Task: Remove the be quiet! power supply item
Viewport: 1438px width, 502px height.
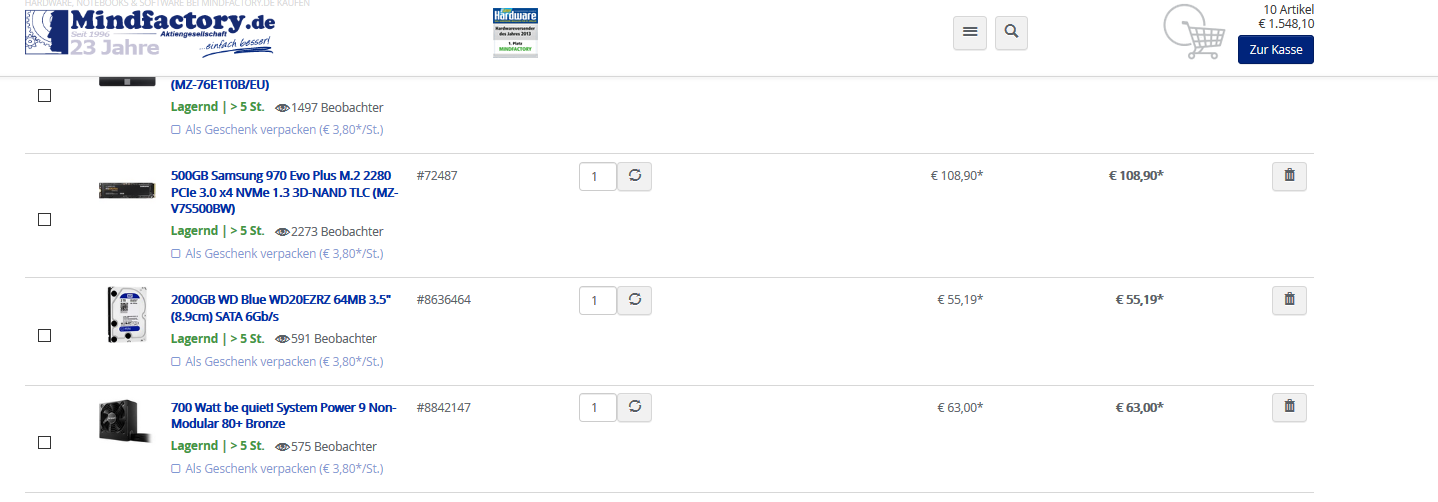Action: (1289, 407)
